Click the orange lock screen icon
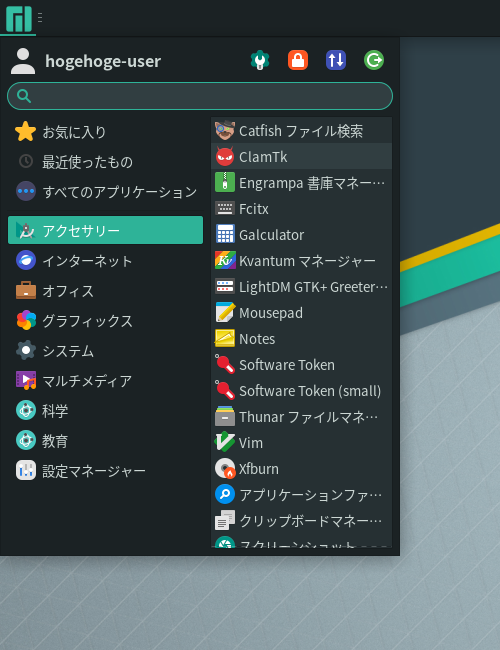 tap(298, 61)
